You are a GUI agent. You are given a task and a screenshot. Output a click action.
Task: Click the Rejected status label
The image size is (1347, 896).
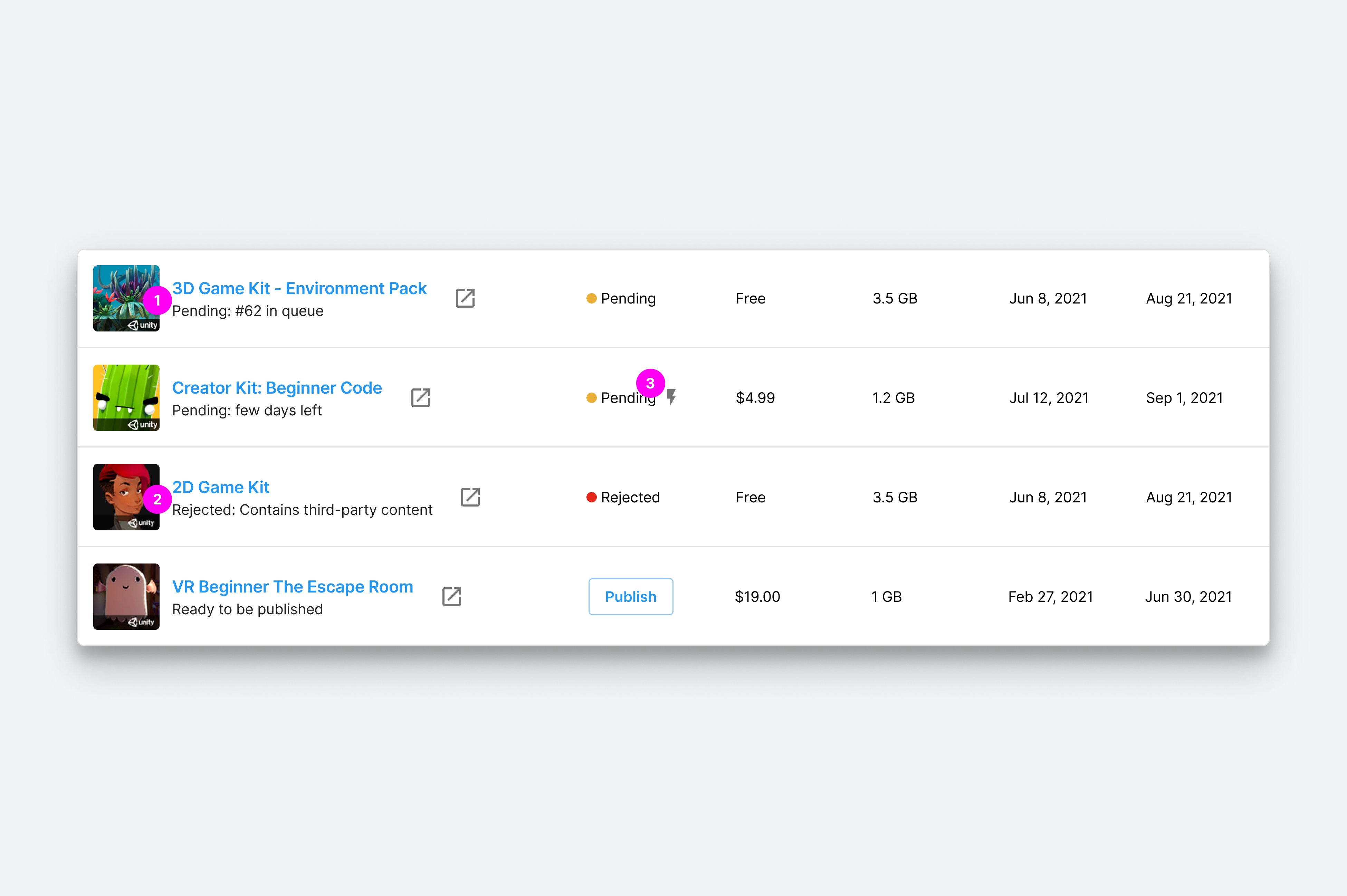point(630,497)
